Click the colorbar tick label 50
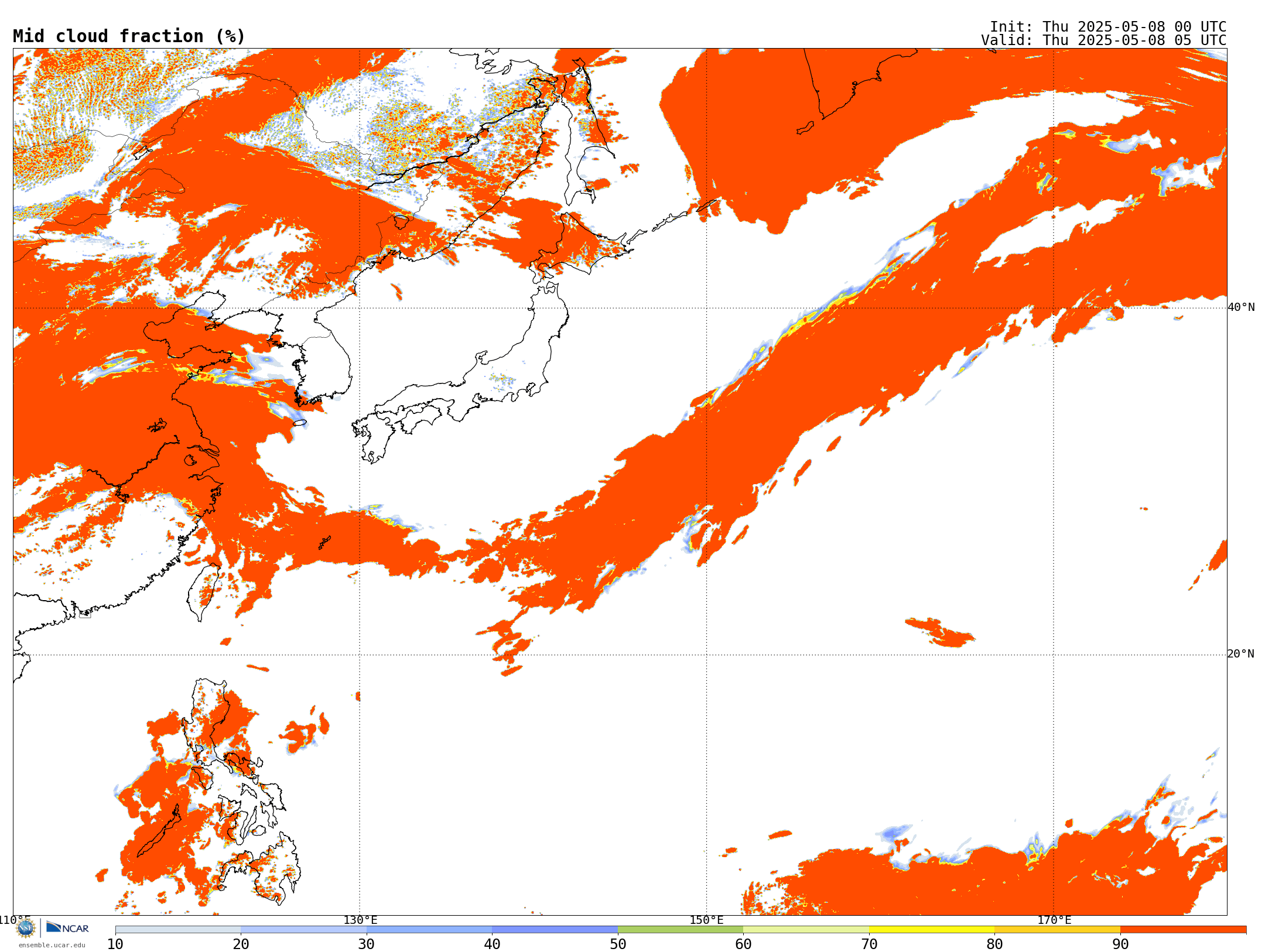The width and height of the screenshot is (1265, 952). point(618,944)
